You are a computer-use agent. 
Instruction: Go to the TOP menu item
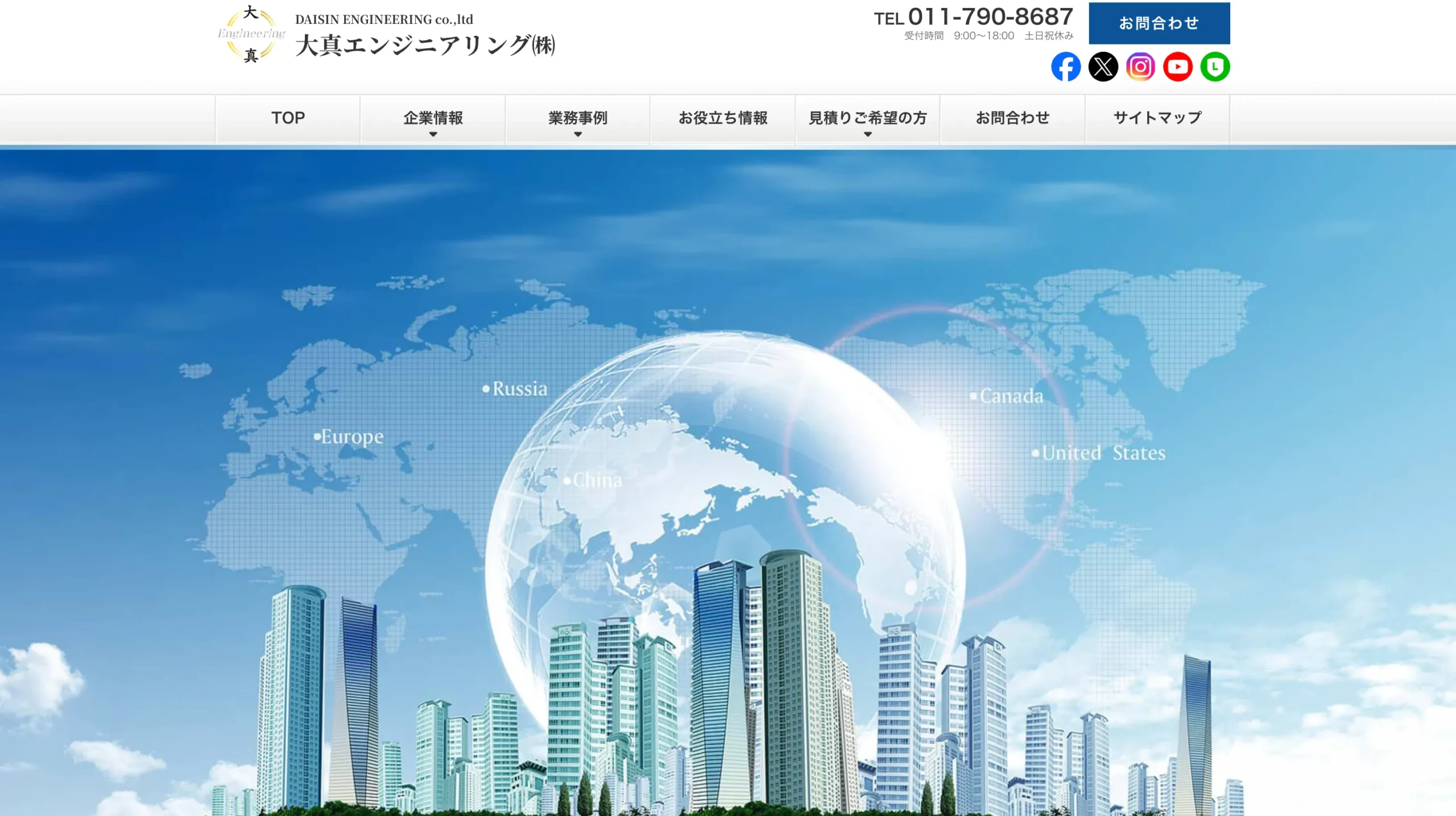point(288,118)
